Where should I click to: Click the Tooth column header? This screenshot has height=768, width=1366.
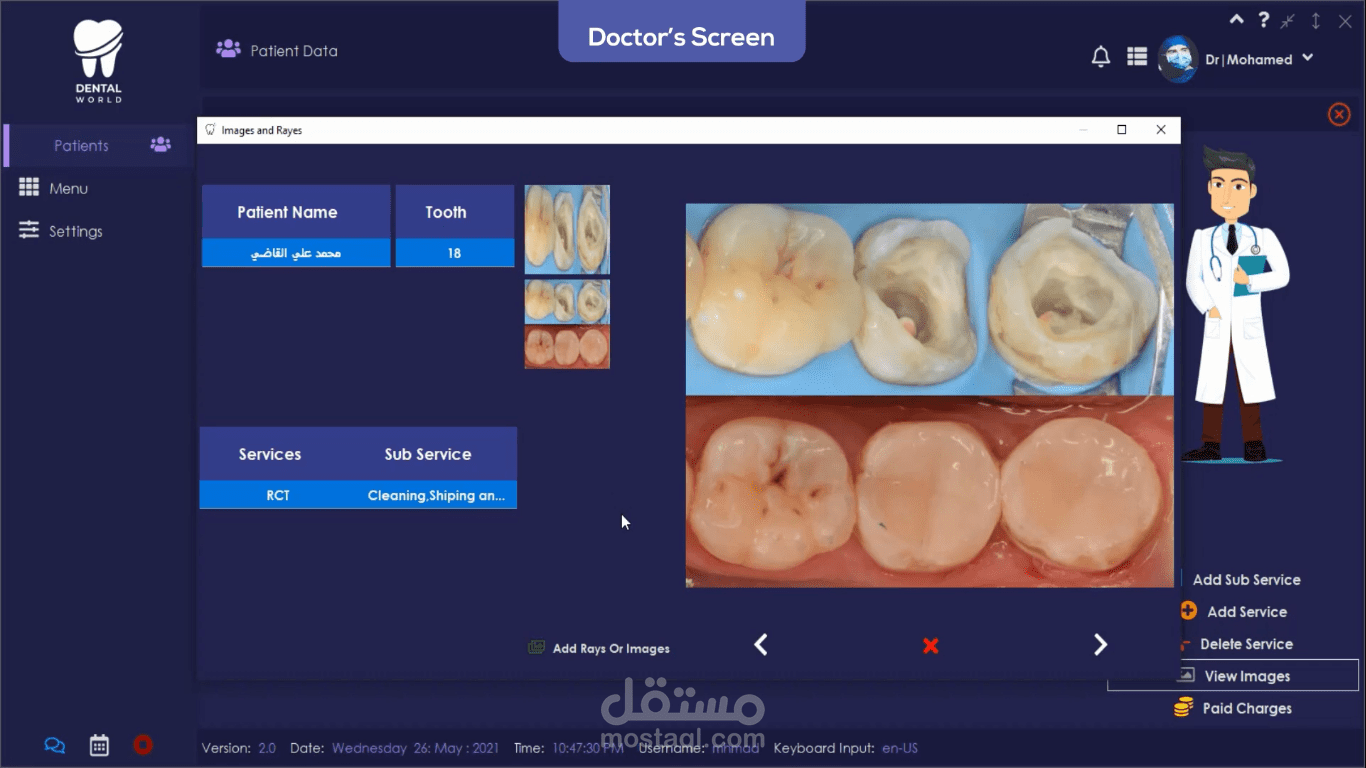point(455,212)
